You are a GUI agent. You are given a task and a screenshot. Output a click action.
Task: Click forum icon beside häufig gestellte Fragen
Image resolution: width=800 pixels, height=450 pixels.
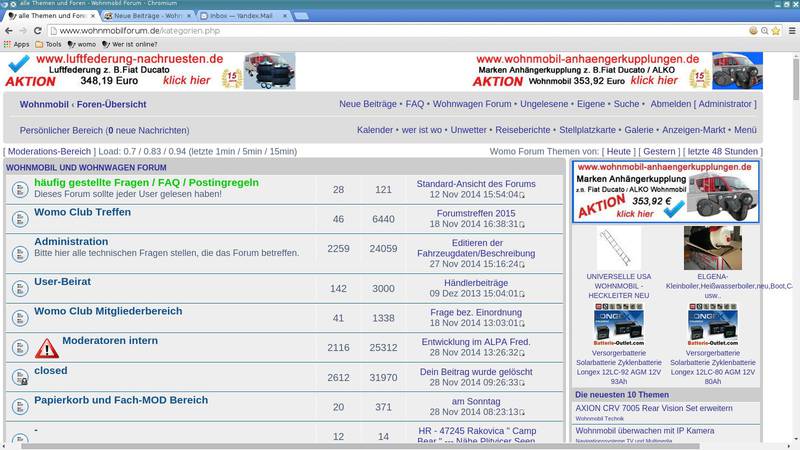[x=20, y=190]
